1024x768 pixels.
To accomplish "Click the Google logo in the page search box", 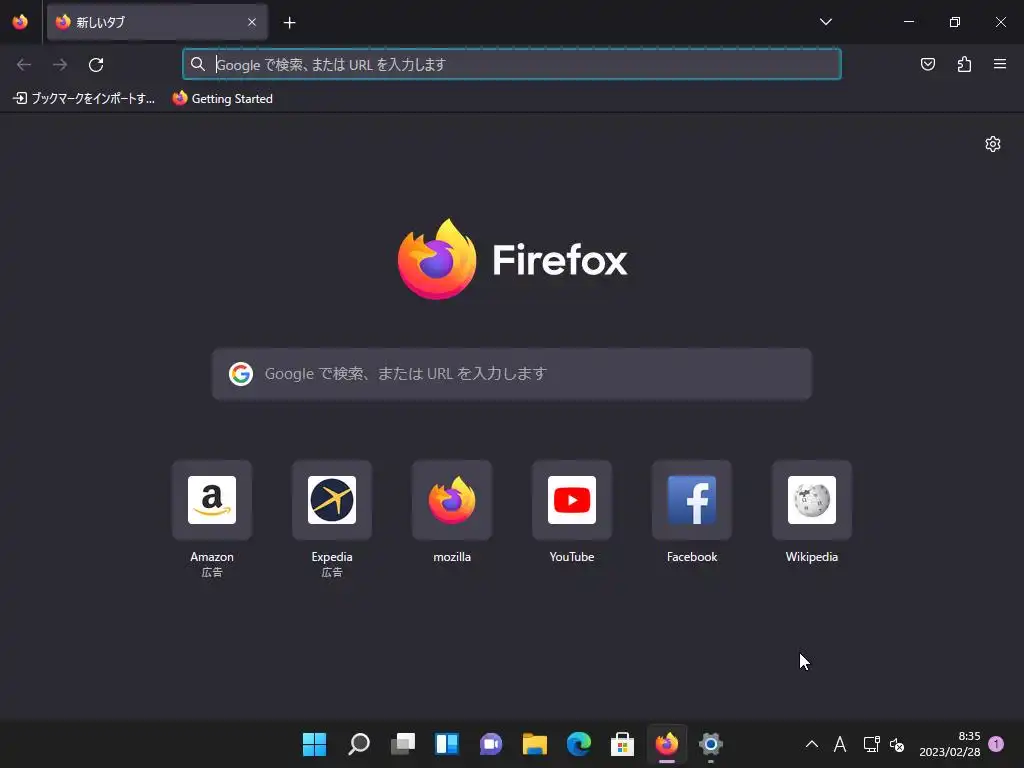I will tap(241, 374).
